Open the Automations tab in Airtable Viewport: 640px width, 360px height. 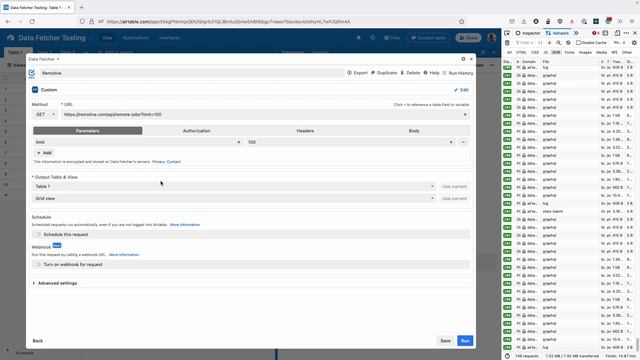(136, 38)
